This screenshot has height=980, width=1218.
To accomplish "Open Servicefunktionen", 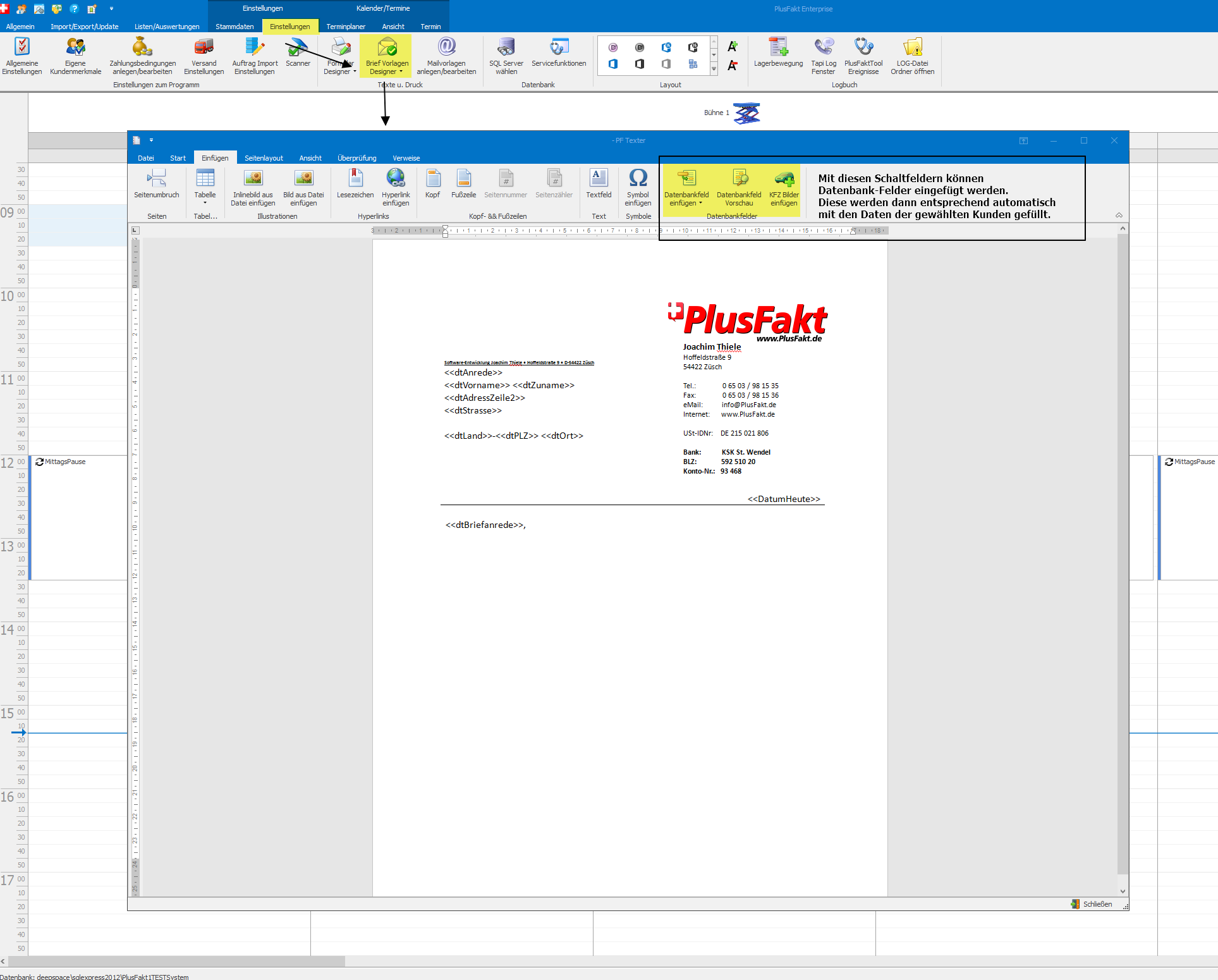I will point(559,52).
